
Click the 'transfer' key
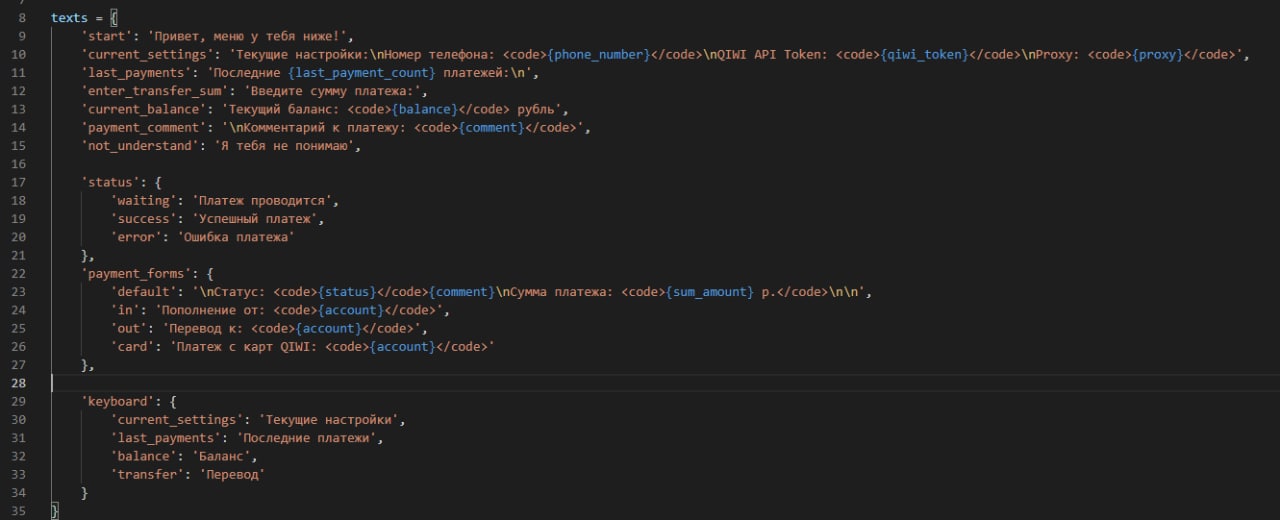[x=148, y=473]
